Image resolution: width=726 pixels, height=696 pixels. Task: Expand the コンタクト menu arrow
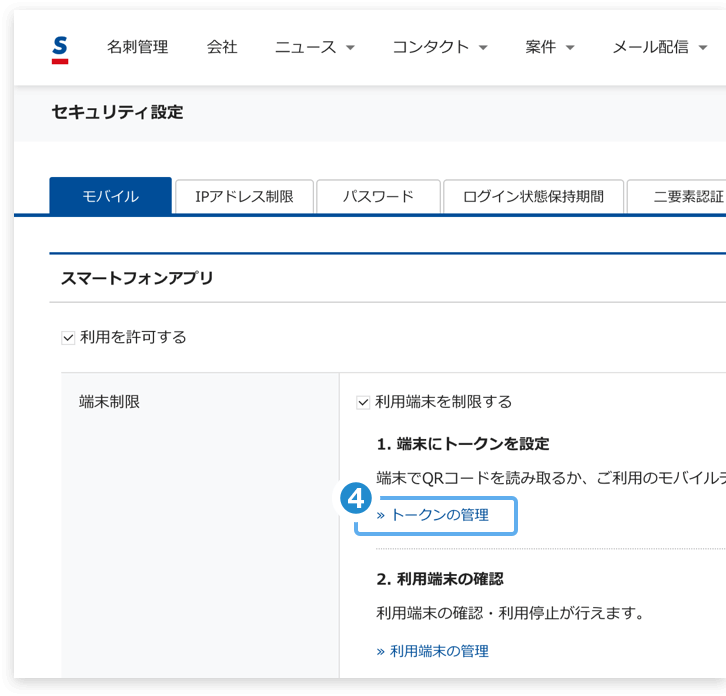pyautogui.click(x=483, y=47)
